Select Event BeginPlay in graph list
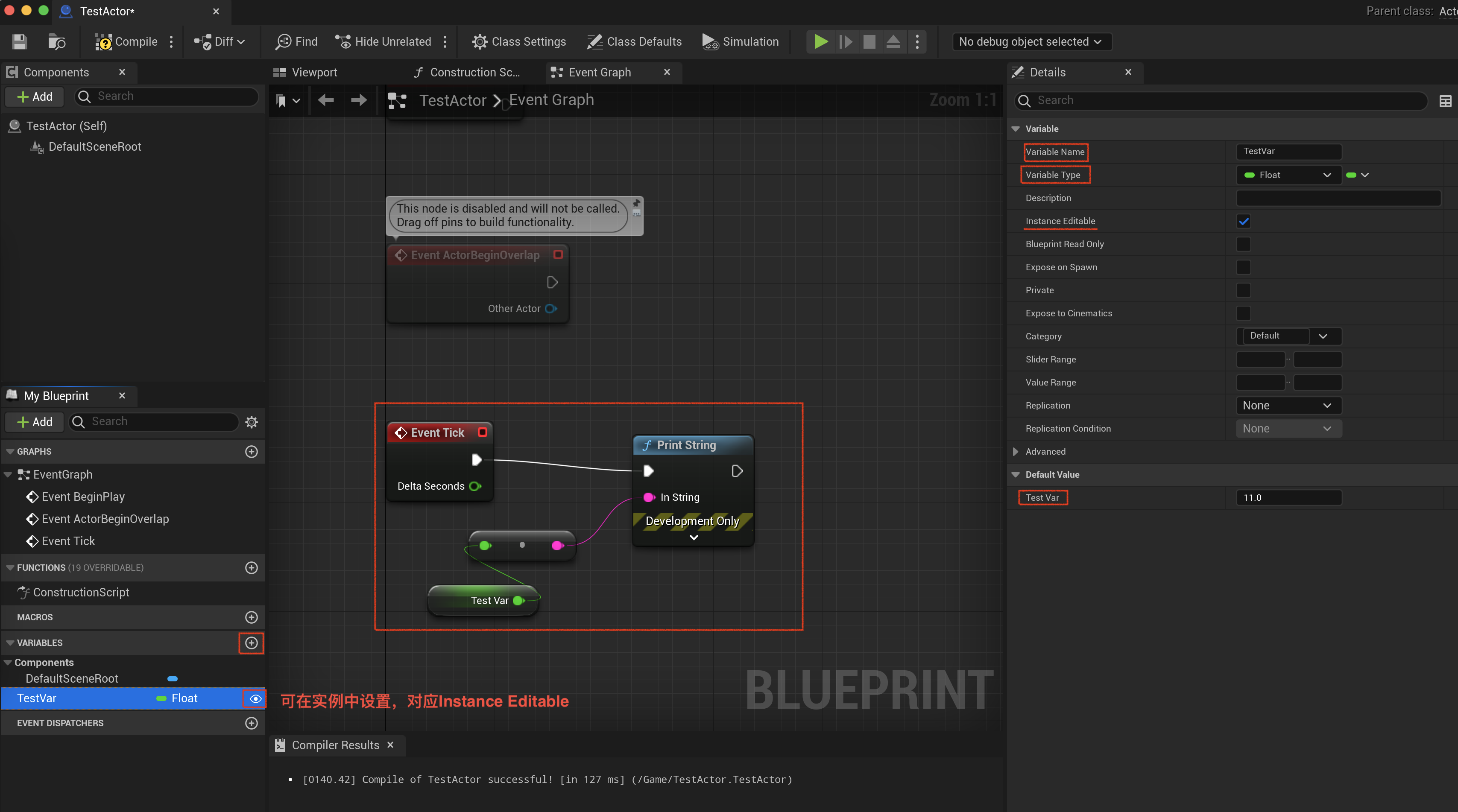 (83, 497)
